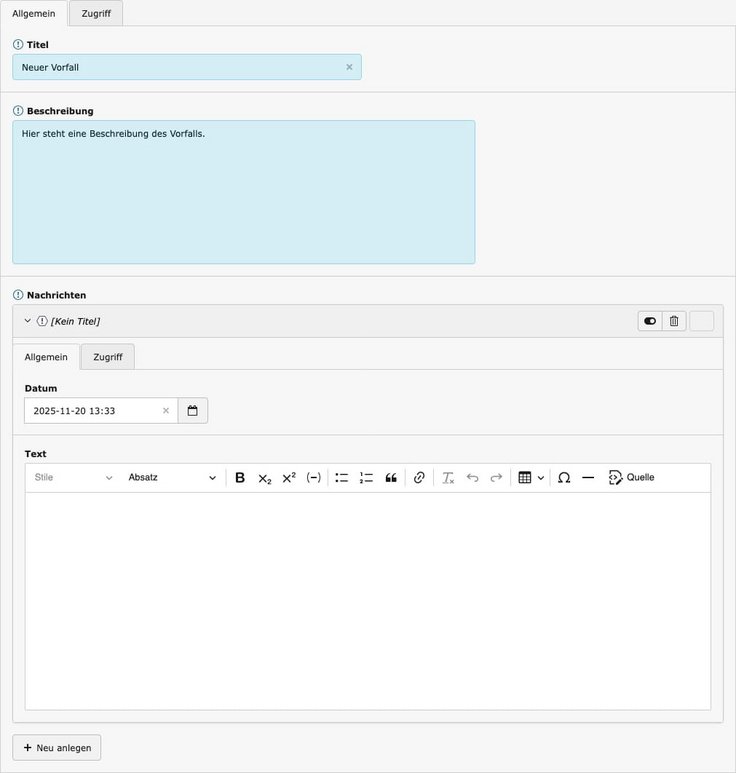Collapse the [Kein Titel] record
The width and height of the screenshot is (736, 773).
coord(28,321)
